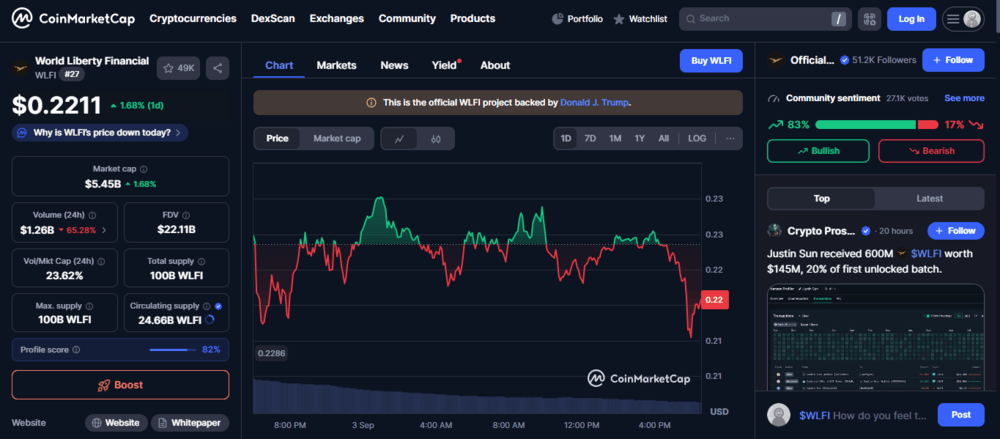The image size is (1000, 439).
Task: Click the QR code scan icon
Action: pos(869,19)
